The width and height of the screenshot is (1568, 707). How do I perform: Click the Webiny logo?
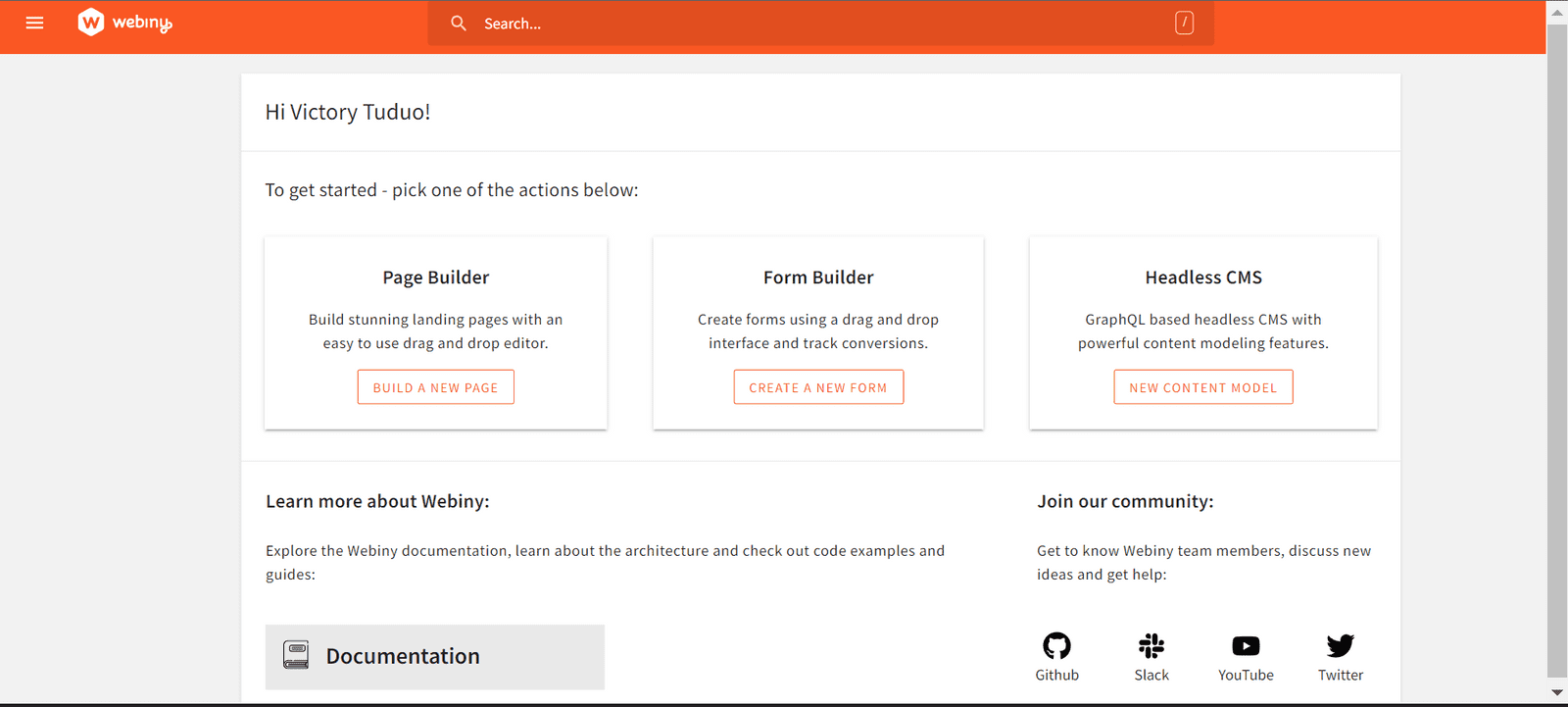[124, 23]
